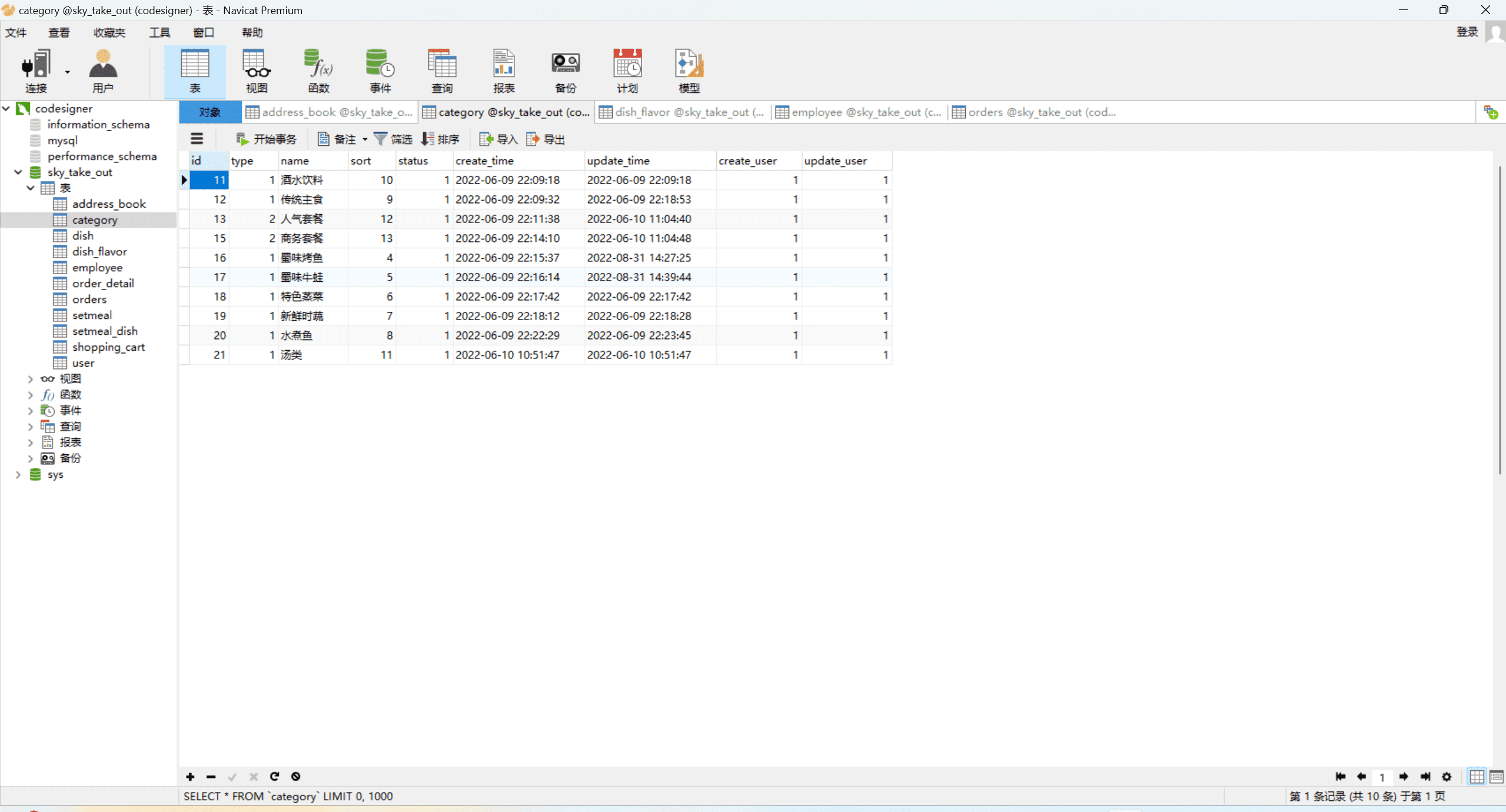Go to the next page arrow

pos(1404,777)
